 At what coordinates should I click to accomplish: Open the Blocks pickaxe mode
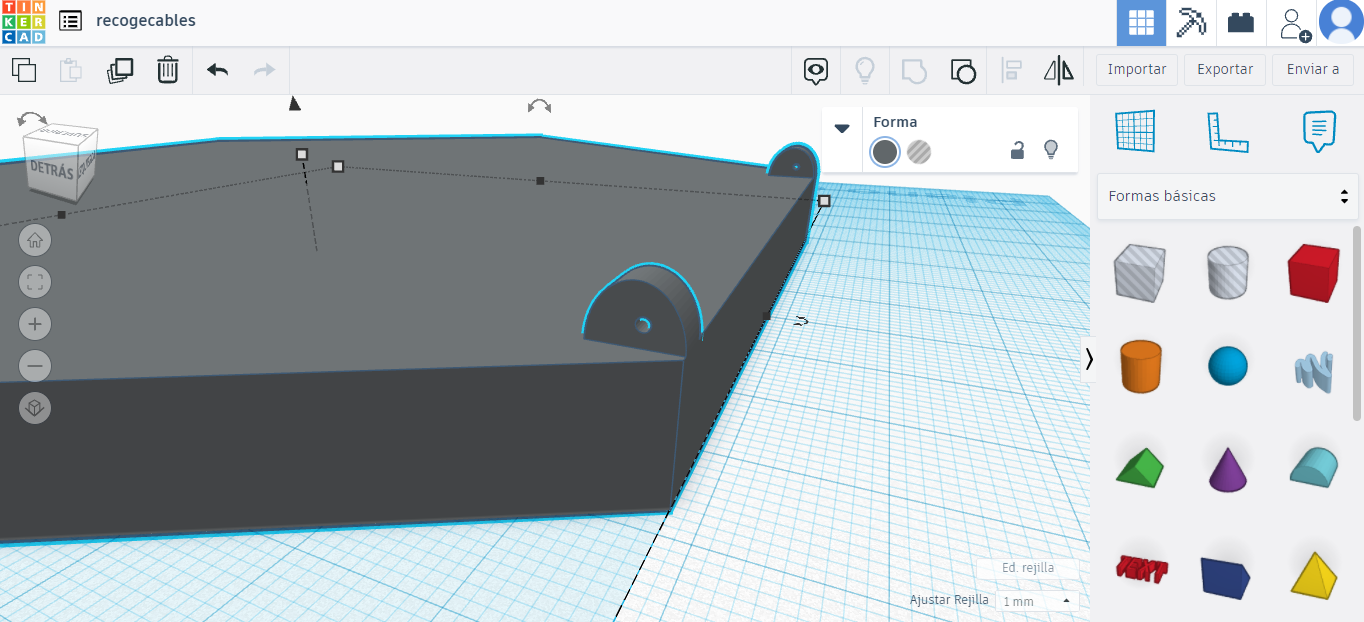1191,22
